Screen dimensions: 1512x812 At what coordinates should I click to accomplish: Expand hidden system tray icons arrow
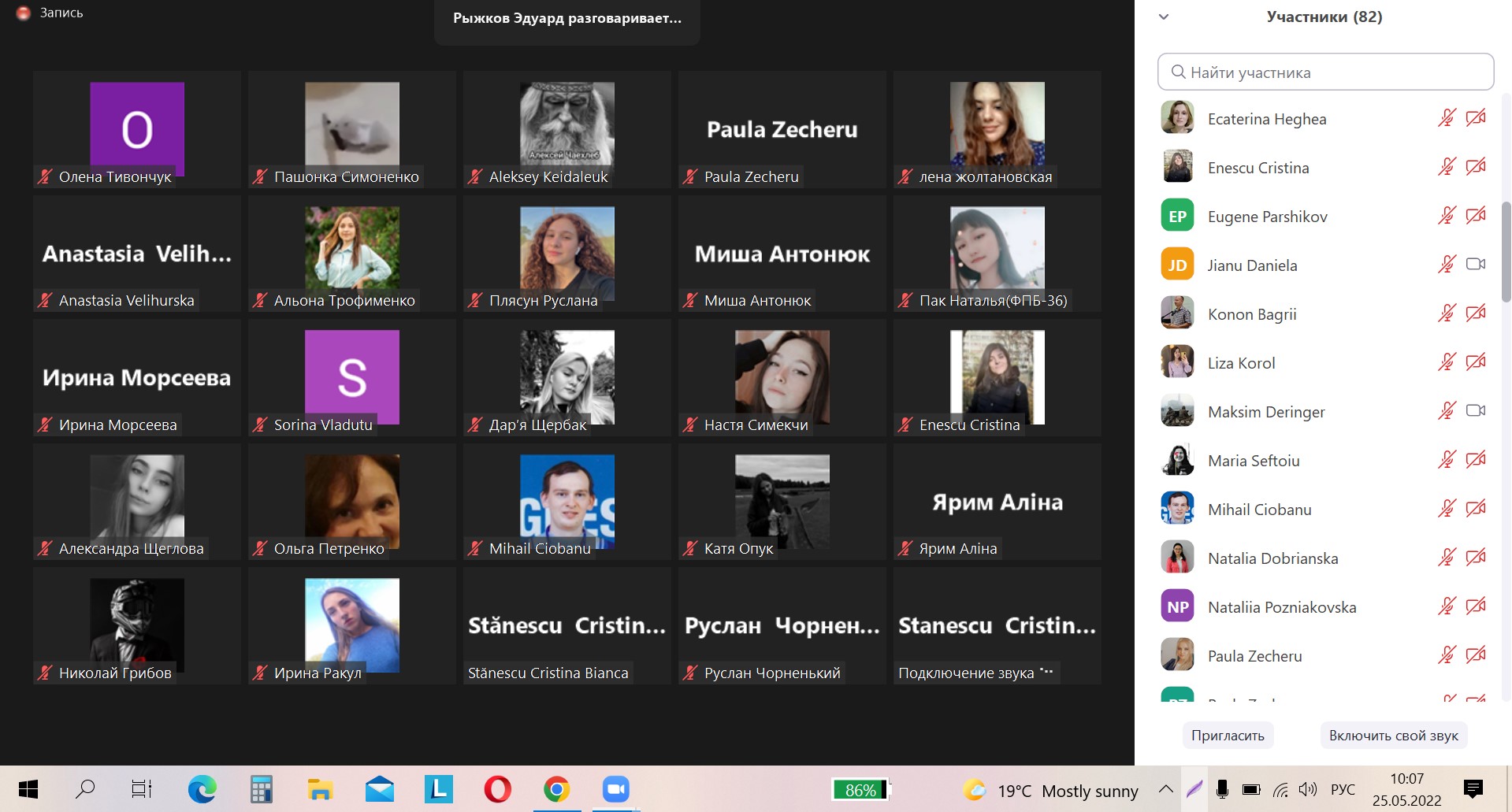1166,789
